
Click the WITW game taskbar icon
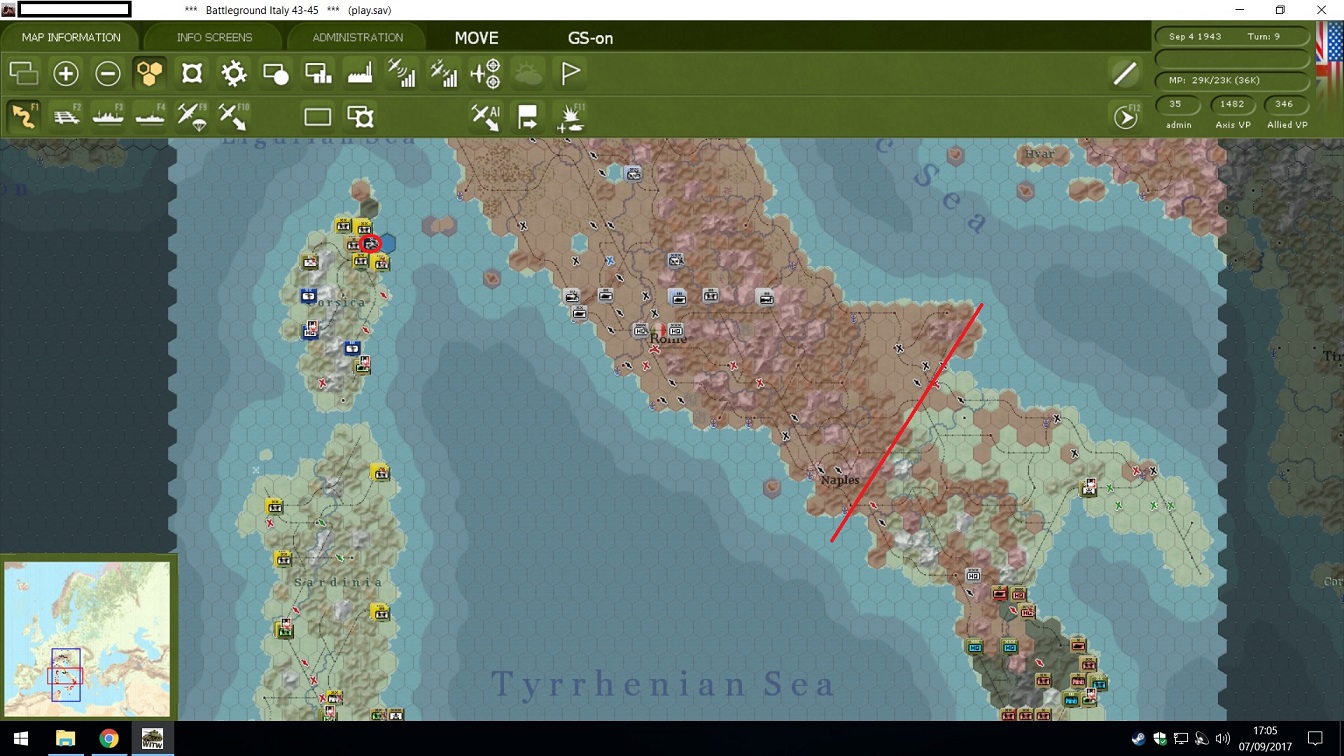tap(152, 739)
